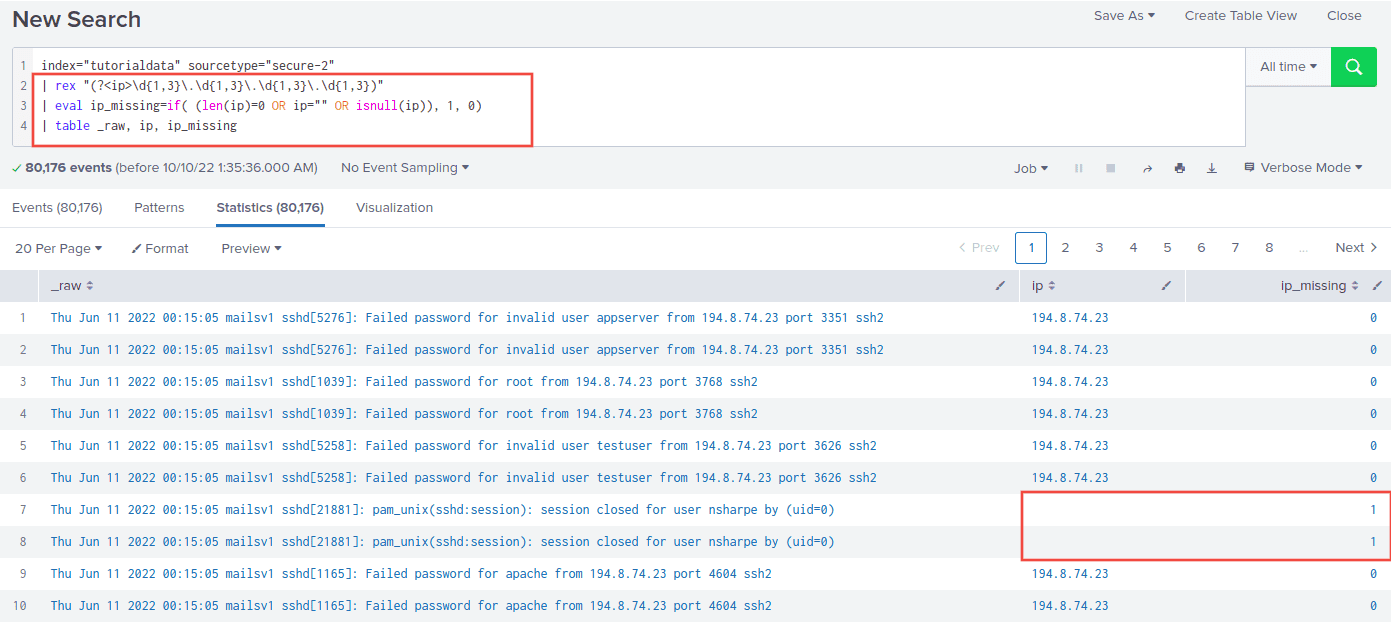Open the All time time range picker
1391x632 pixels.
pos(1287,66)
